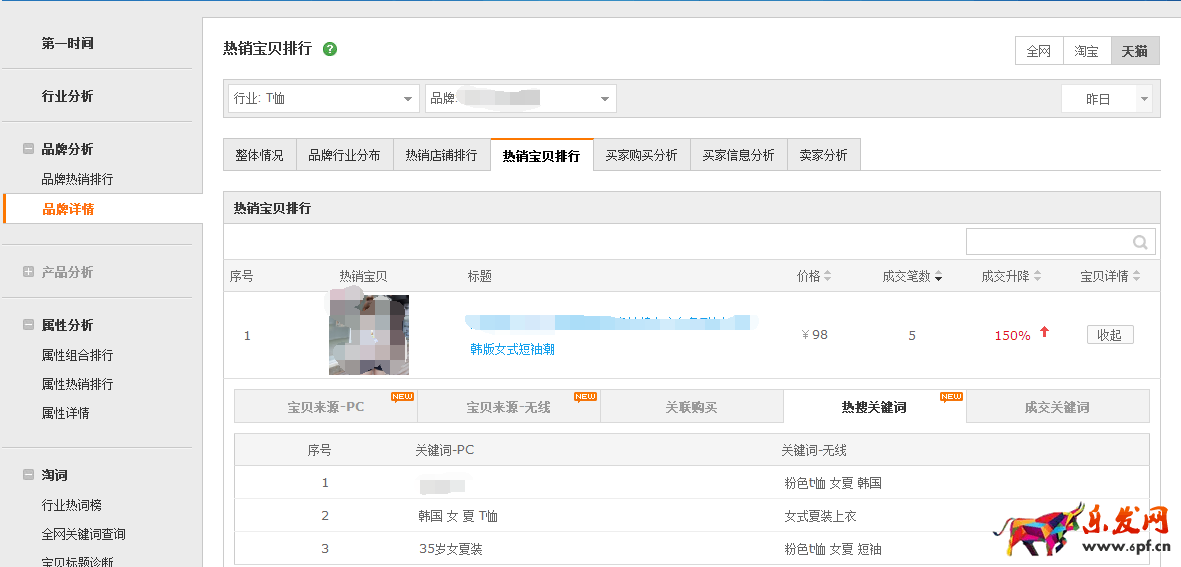Image resolution: width=1181 pixels, height=567 pixels.
Task: Click the search input field
Action: tap(1048, 242)
